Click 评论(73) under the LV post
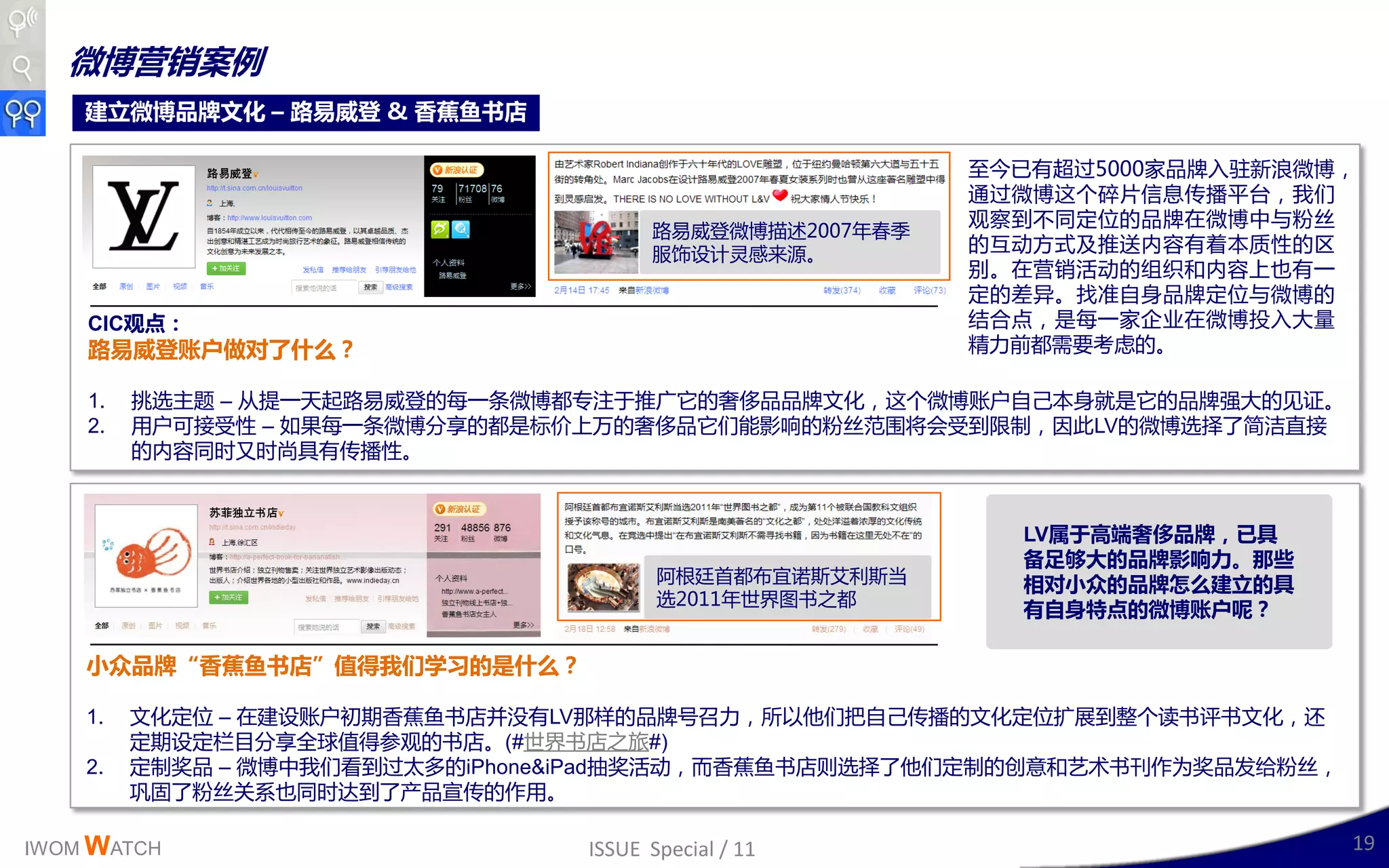The width and height of the screenshot is (1389, 868). [929, 290]
